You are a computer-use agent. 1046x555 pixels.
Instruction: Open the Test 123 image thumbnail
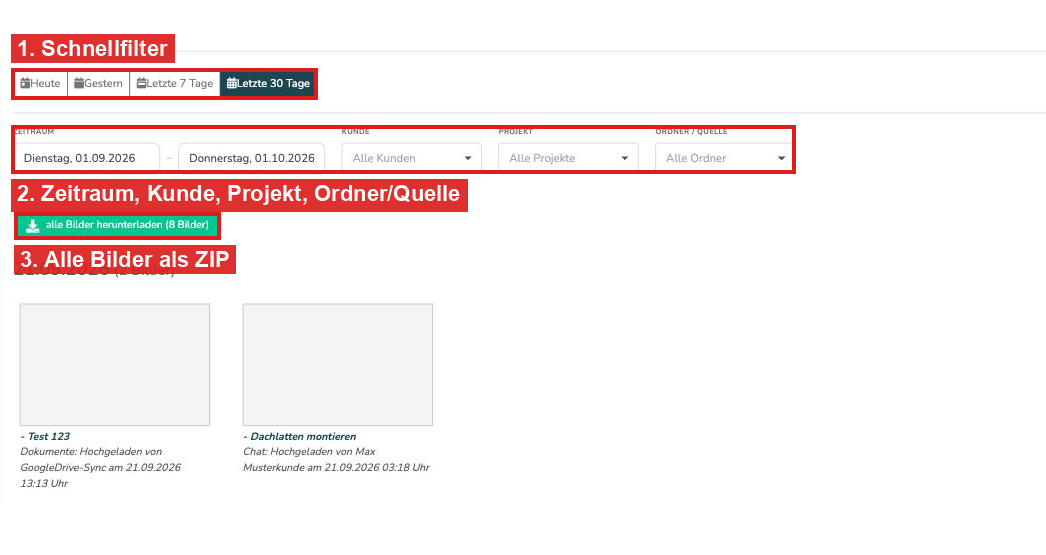point(115,365)
